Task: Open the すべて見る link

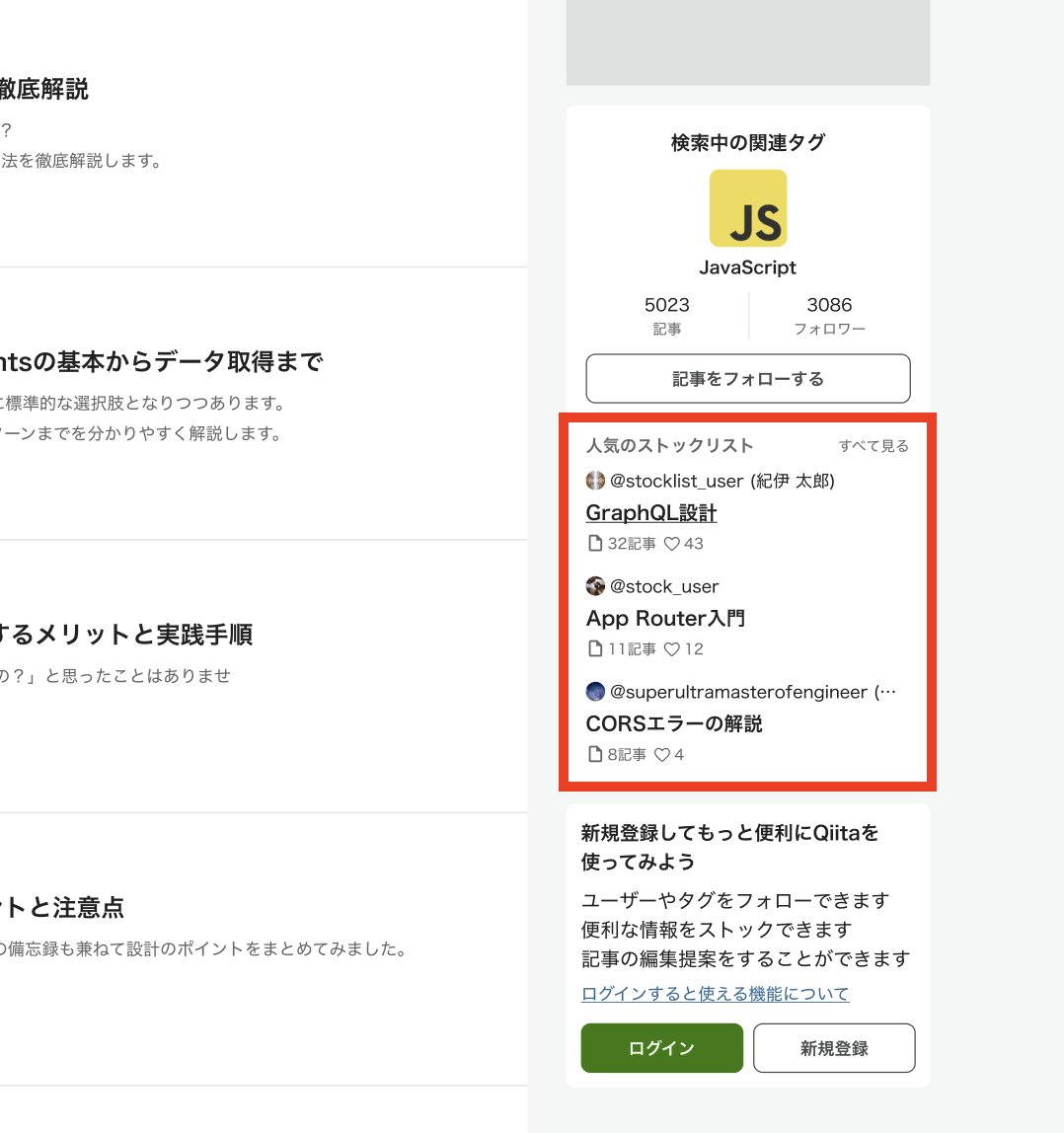Action: [874, 446]
